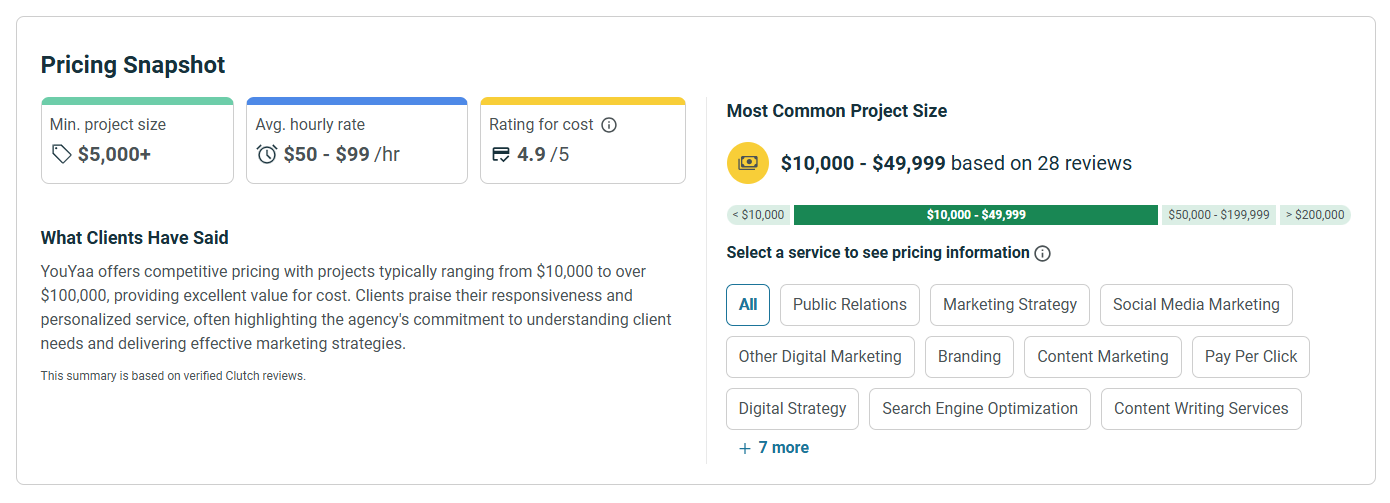
Task: Show Search Engine Optimization pricing
Action: [980, 409]
